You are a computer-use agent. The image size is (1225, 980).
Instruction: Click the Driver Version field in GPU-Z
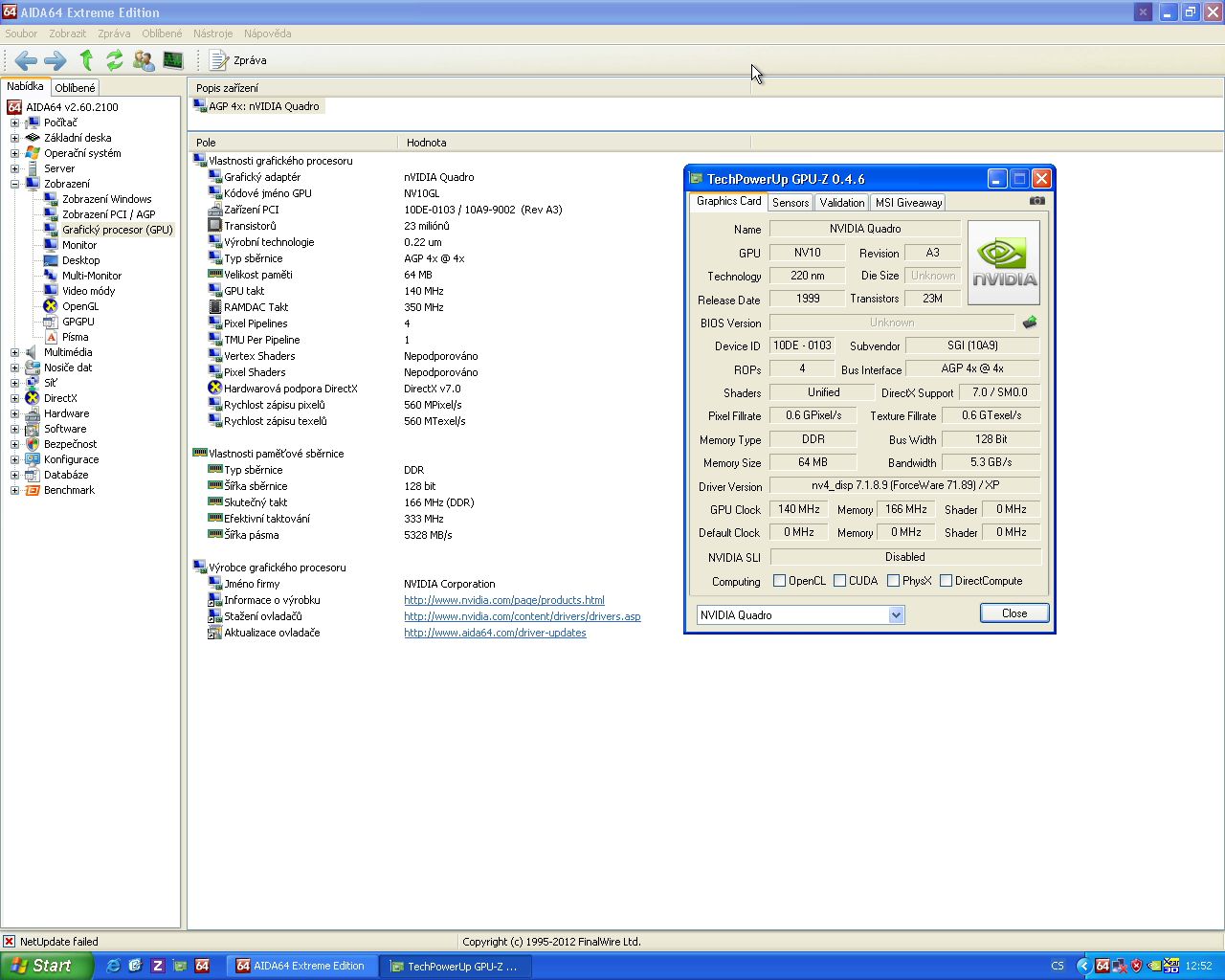pos(904,485)
